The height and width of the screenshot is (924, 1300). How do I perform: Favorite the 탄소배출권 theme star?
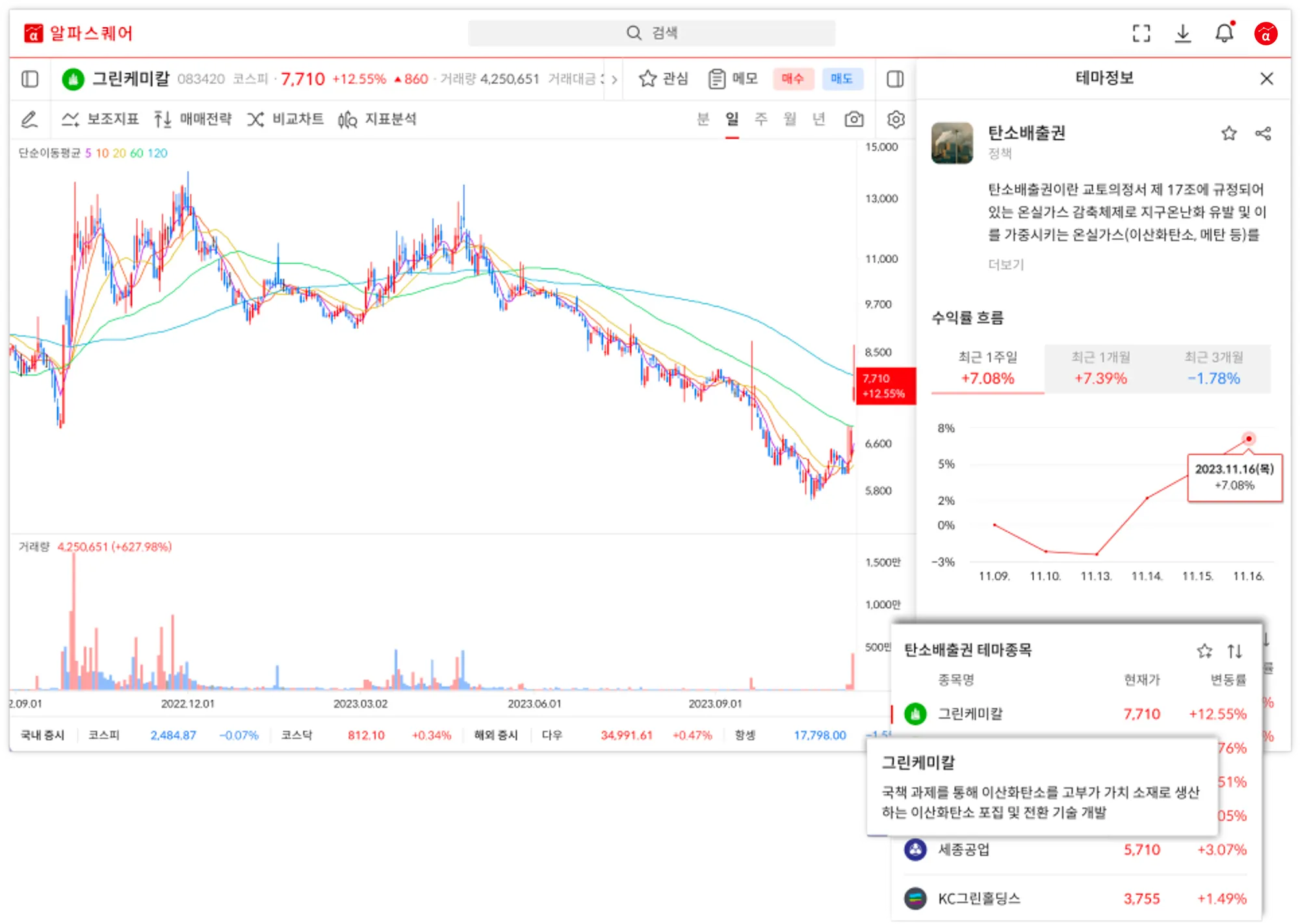click(1228, 134)
